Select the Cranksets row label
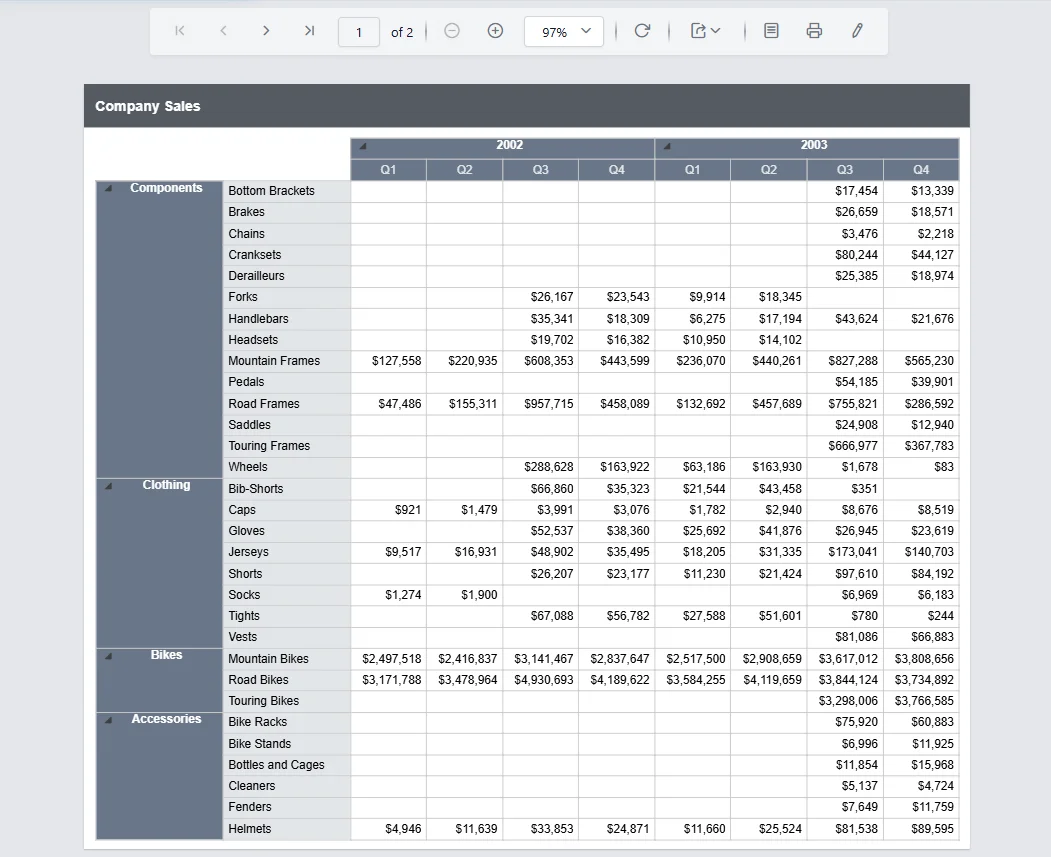 [x=255, y=255]
